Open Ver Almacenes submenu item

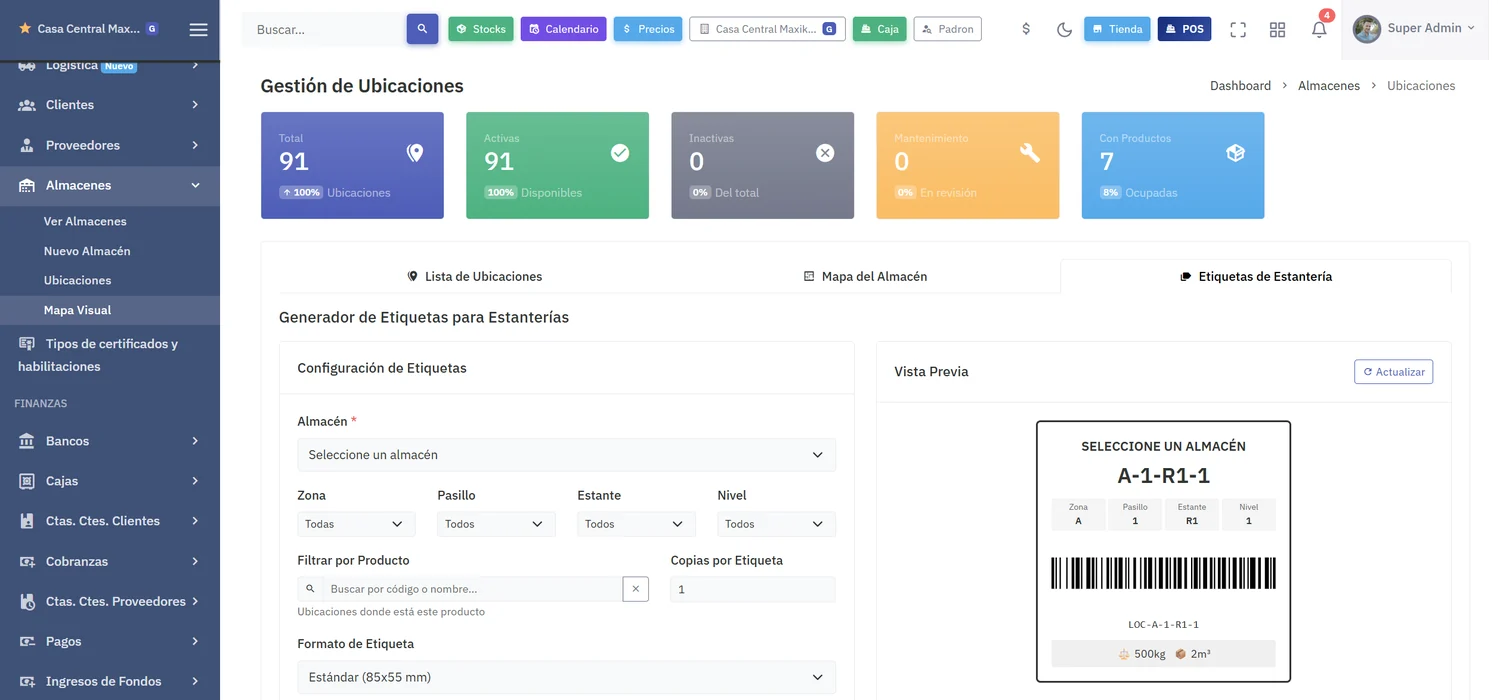coord(85,221)
